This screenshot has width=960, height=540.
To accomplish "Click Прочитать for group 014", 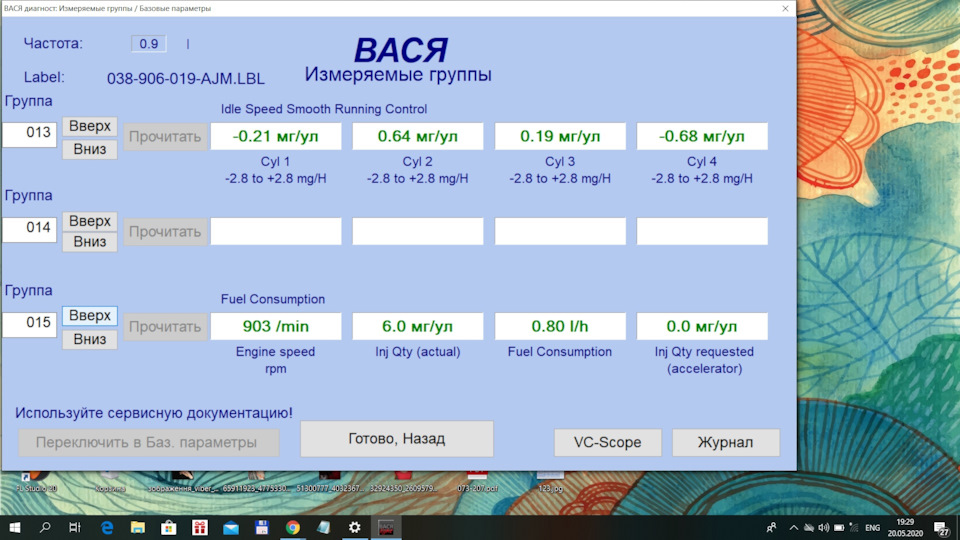I will coord(165,231).
